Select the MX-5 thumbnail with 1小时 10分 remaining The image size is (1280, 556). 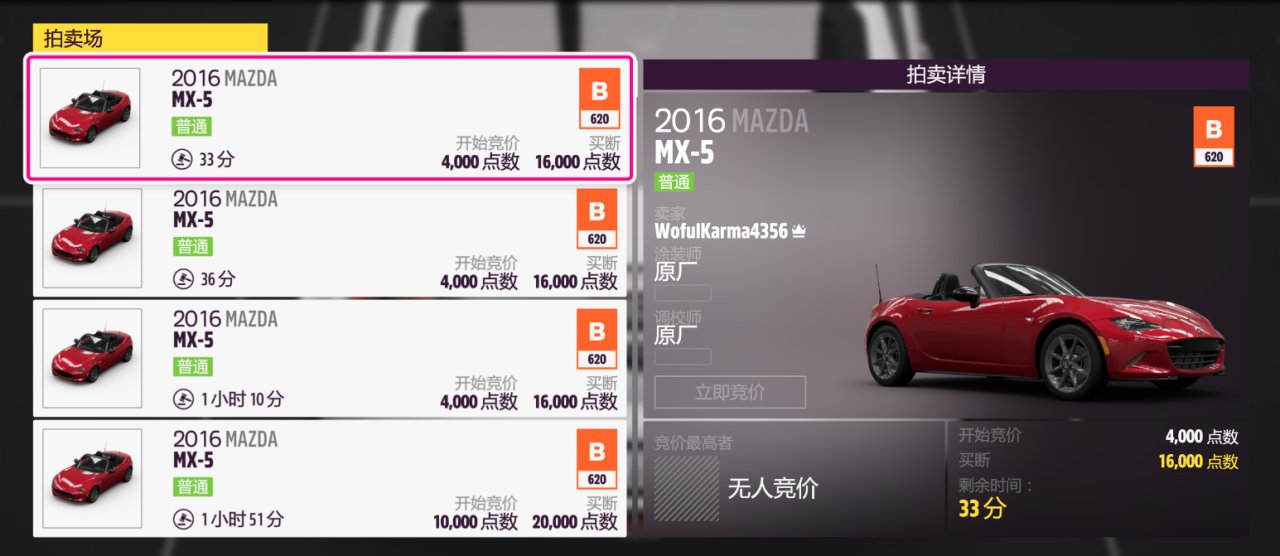tap(92, 358)
